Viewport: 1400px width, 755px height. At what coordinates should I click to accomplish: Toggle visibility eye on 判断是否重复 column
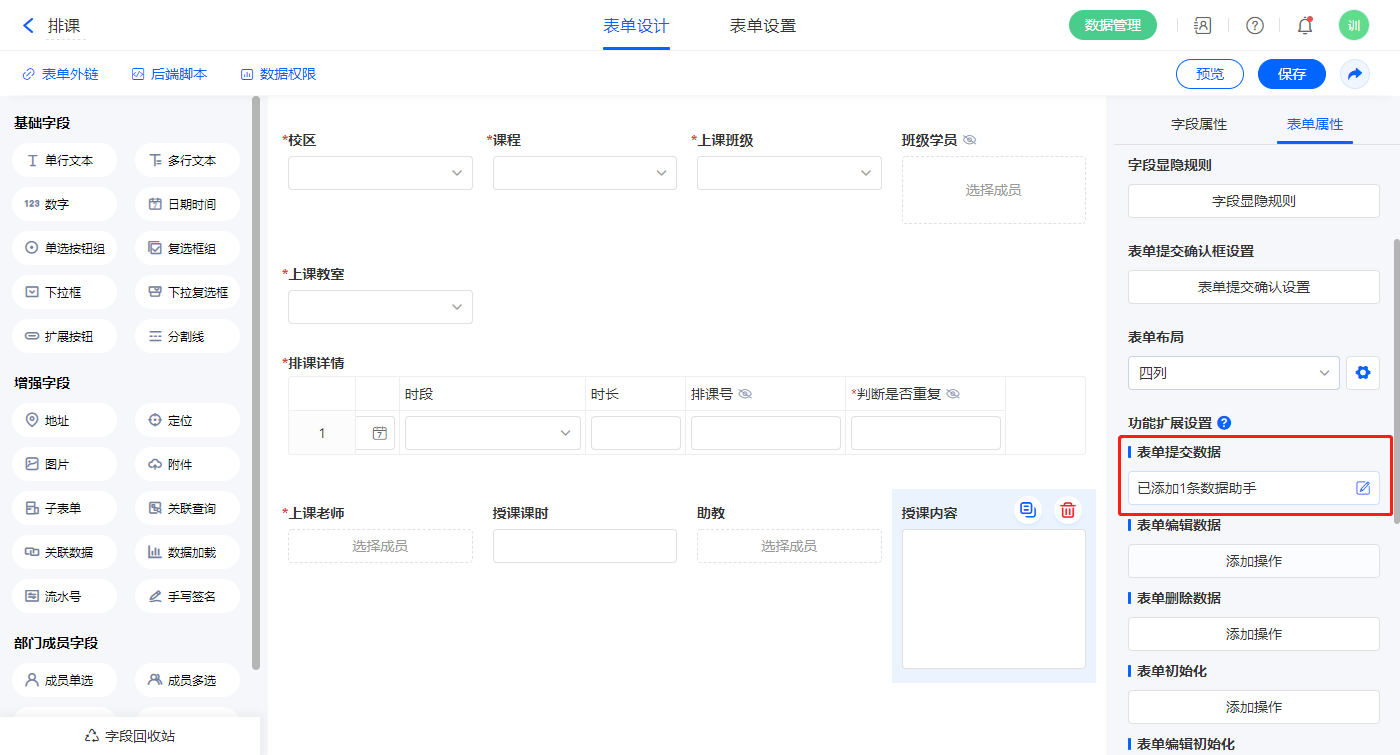pos(953,394)
